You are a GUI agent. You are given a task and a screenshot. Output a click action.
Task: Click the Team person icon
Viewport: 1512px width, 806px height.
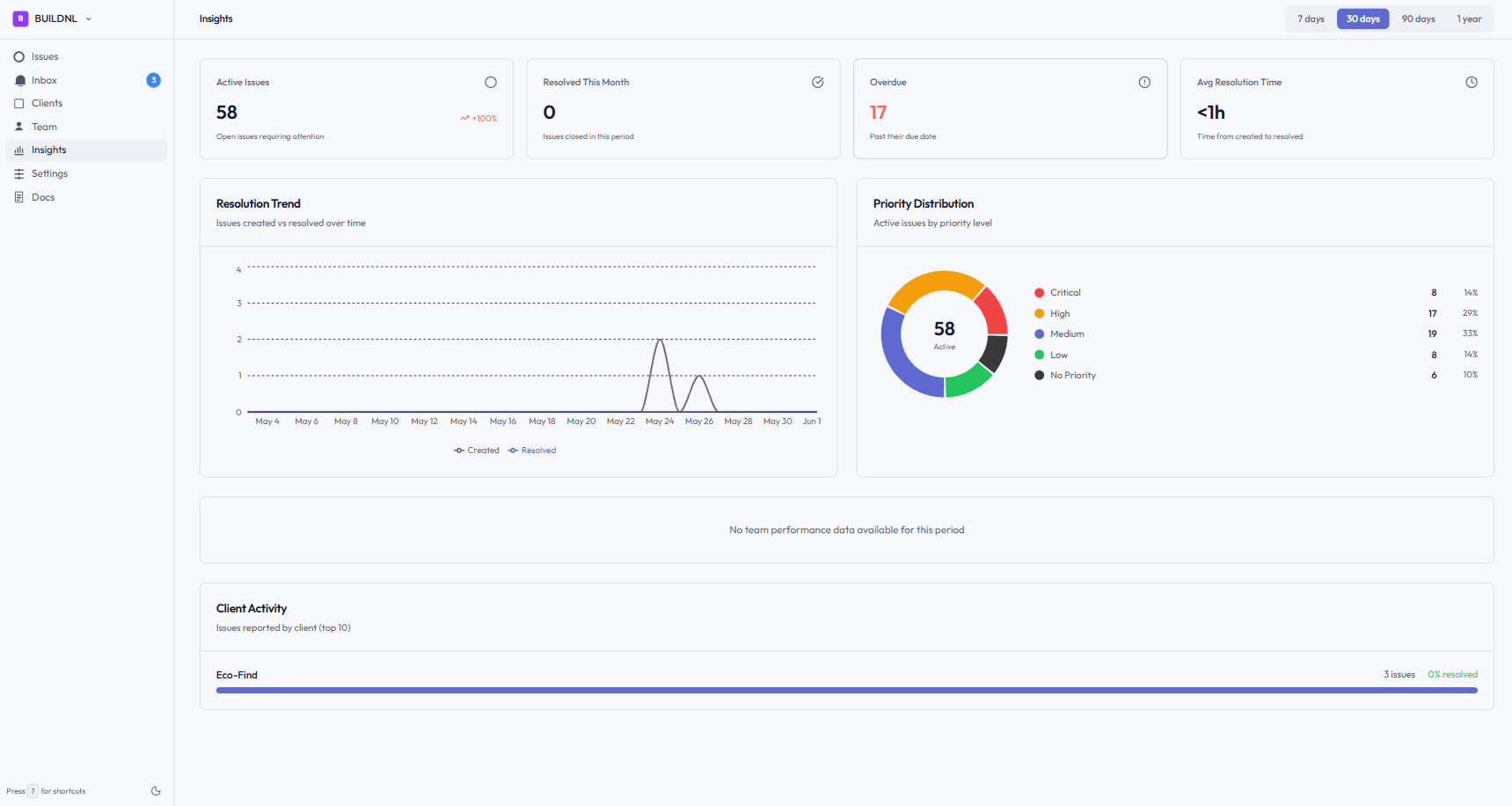pyautogui.click(x=19, y=127)
